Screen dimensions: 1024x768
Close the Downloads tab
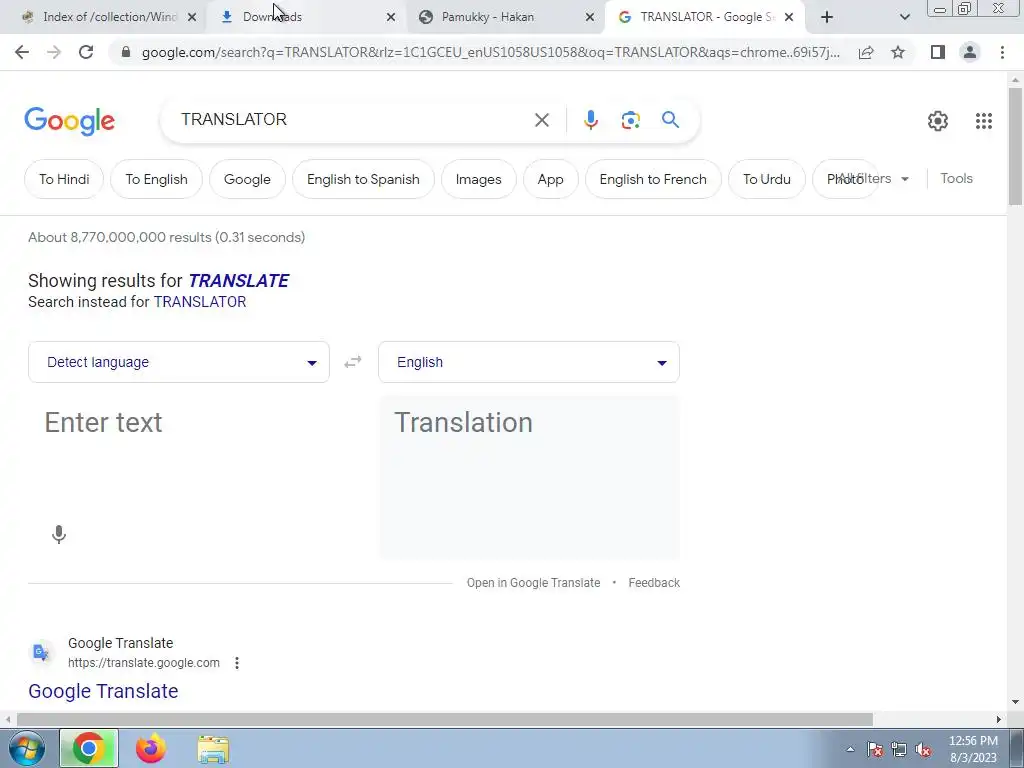[391, 17]
